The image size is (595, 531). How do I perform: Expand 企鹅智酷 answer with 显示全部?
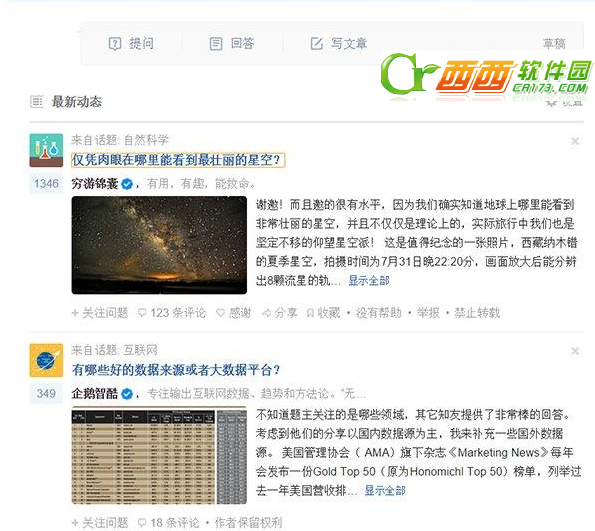point(385,490)
